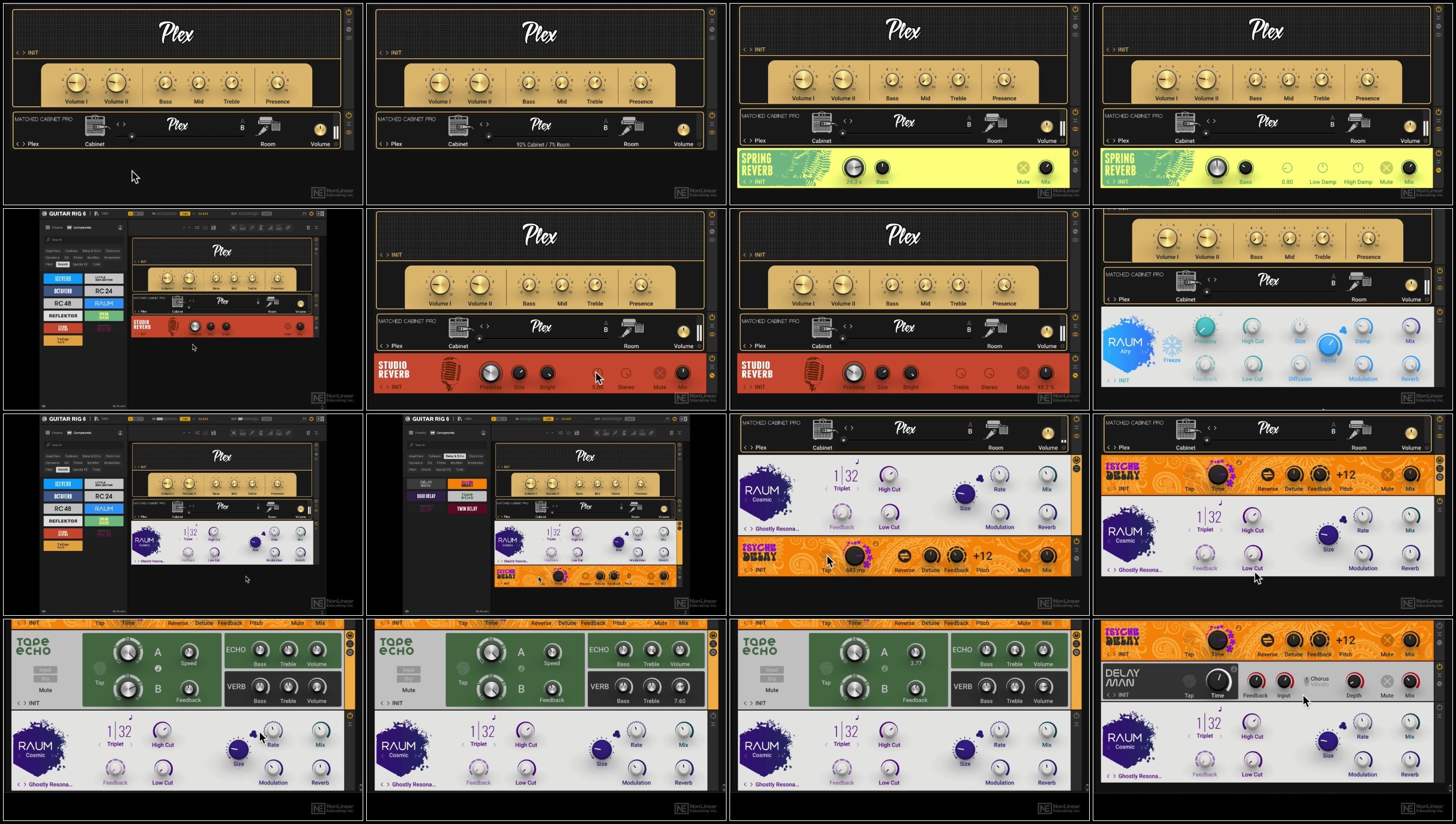Screen dimensions: 1456x824
Task: Click Search field in Delay & Echo window
Action: tap(447, 445)
